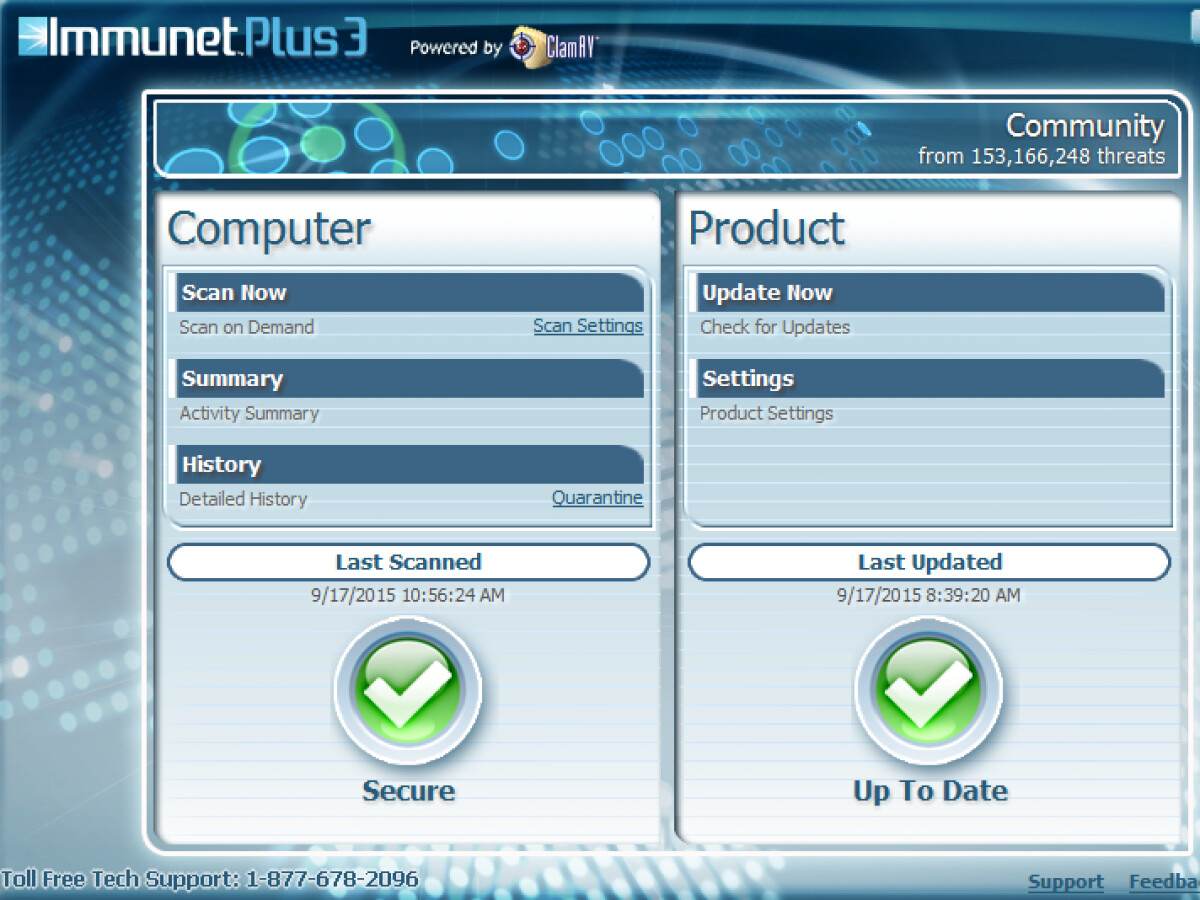Click the green Secure checkmark icon
The image size is (1200, 900).
[x=407, y=690]
